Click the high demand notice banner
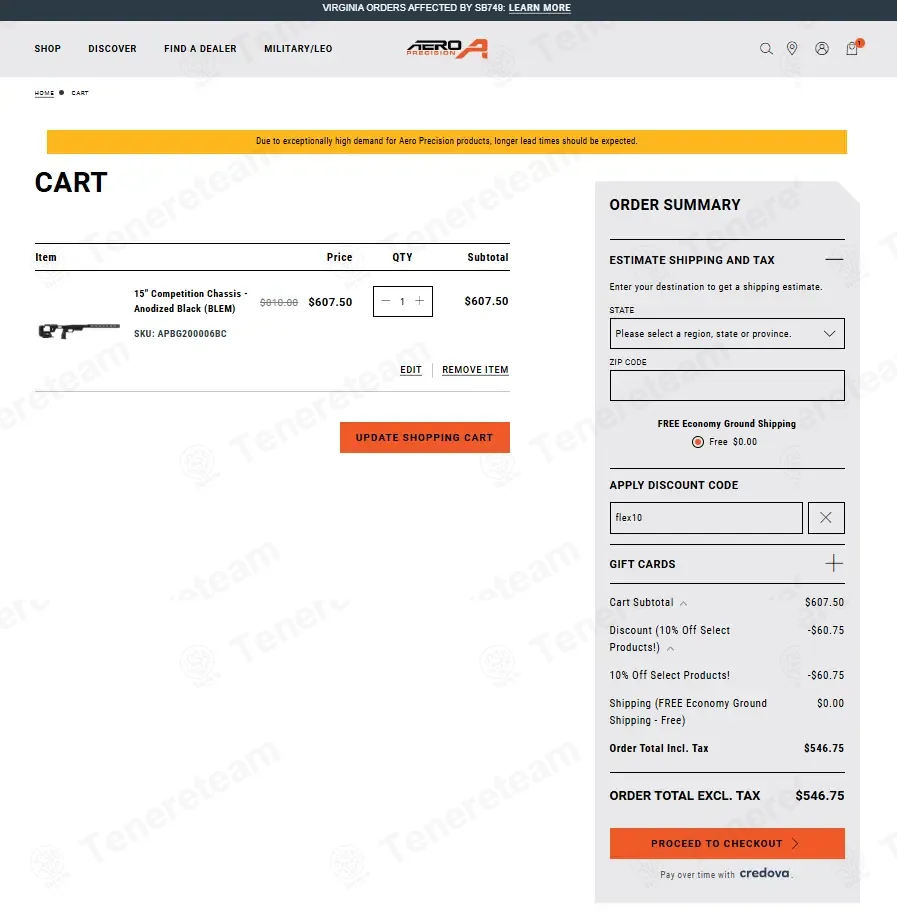Image resolution: width=897 pixels, height=918 pixels. coord(447,142)
